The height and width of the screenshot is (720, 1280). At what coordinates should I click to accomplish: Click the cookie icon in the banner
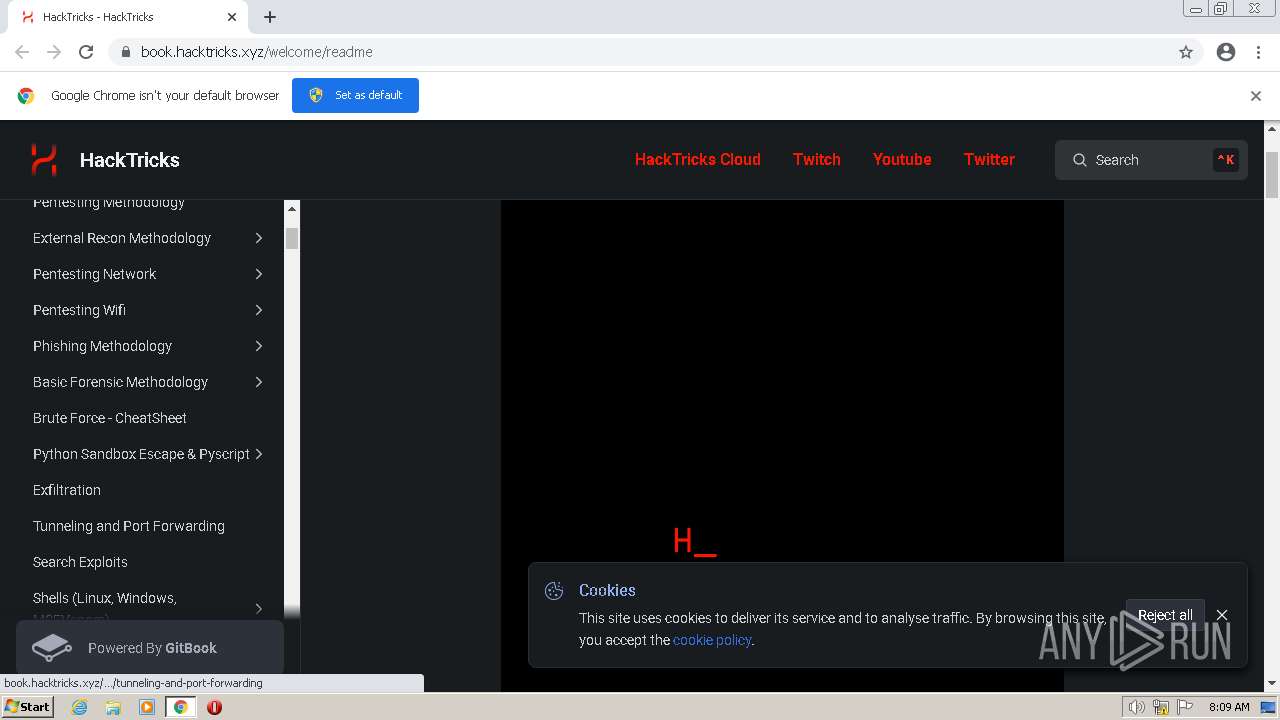(x=554, y=591)
